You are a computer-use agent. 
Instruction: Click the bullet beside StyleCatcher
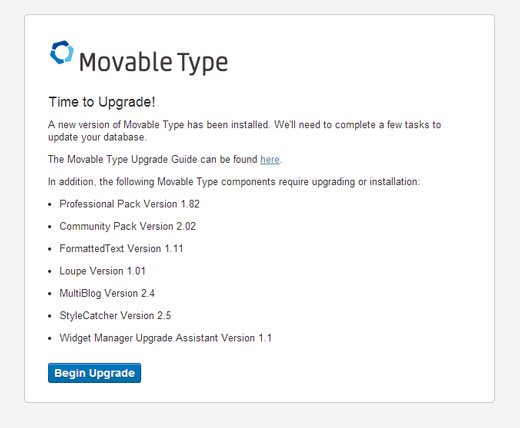click(x=50, y=316)
